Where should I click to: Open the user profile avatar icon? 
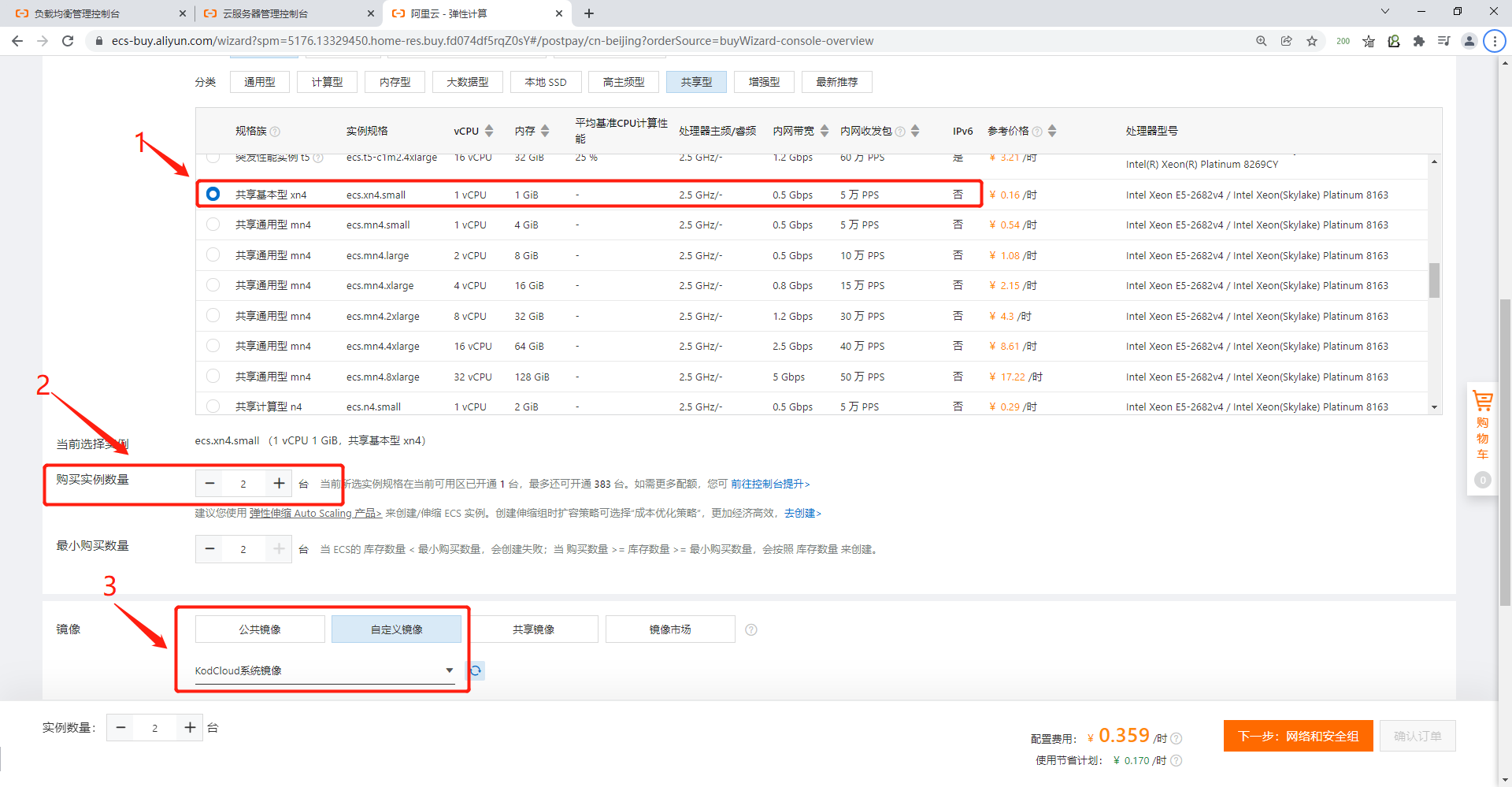[x=1469, y=41]
